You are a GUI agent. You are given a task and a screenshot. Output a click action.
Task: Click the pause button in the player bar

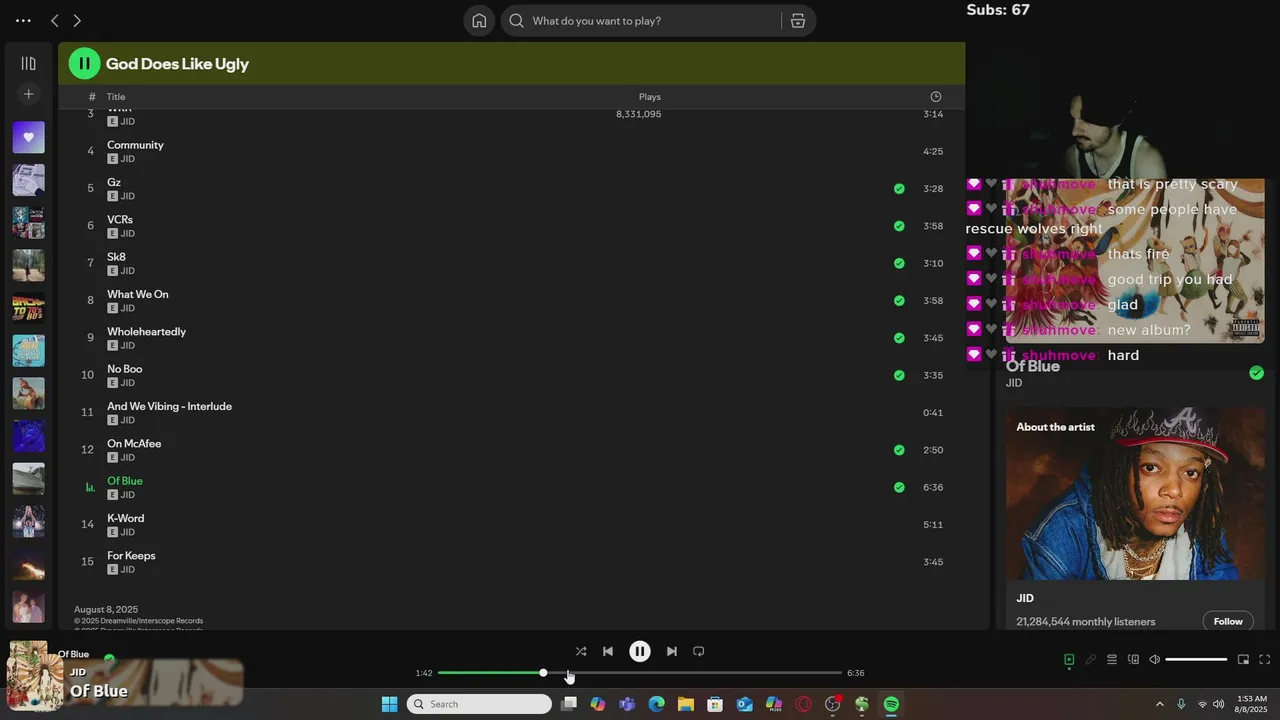tap(640, 651)
